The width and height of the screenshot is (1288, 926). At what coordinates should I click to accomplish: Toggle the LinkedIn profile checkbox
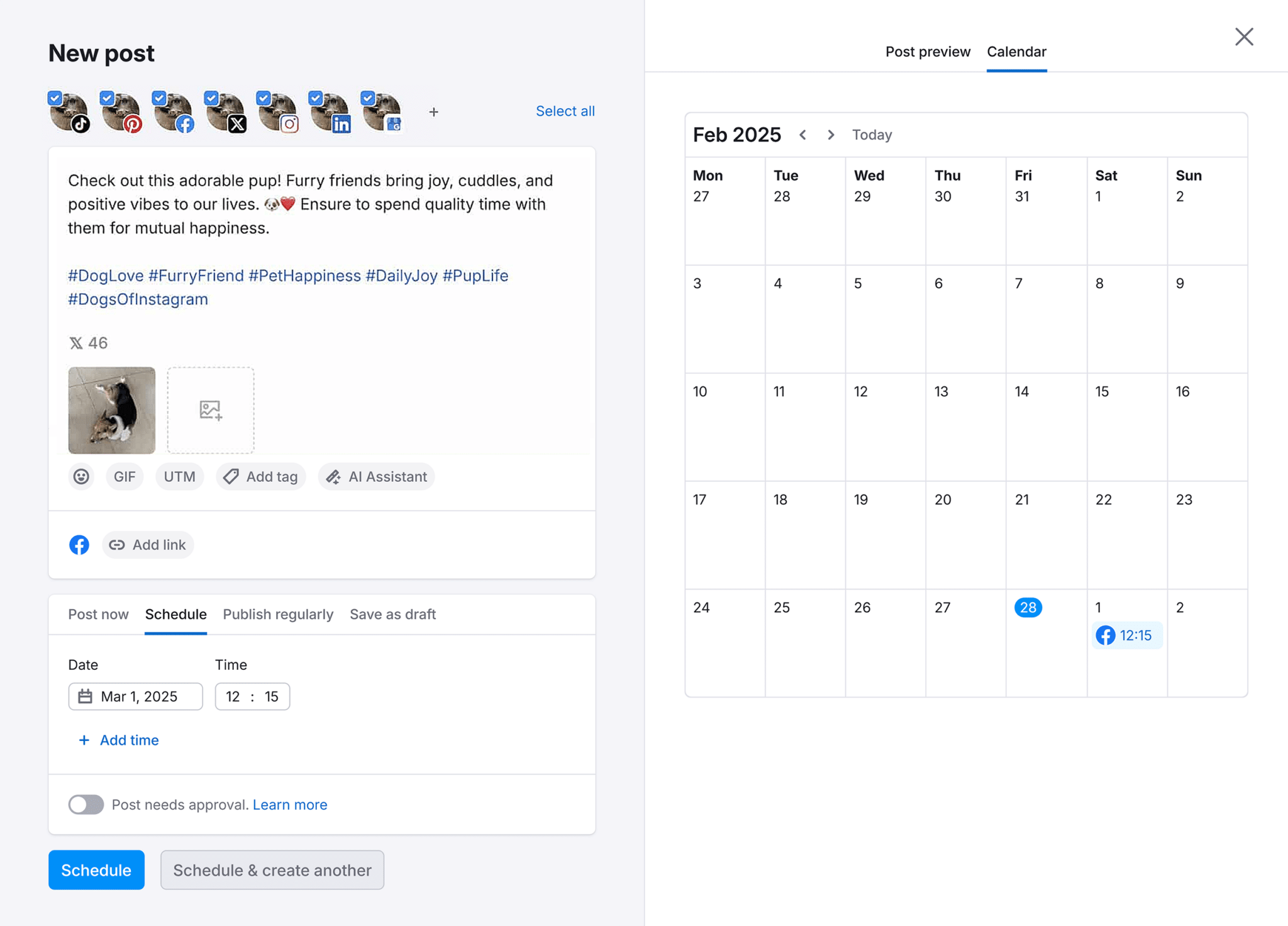pyautogui.click(x=316, y=98)
